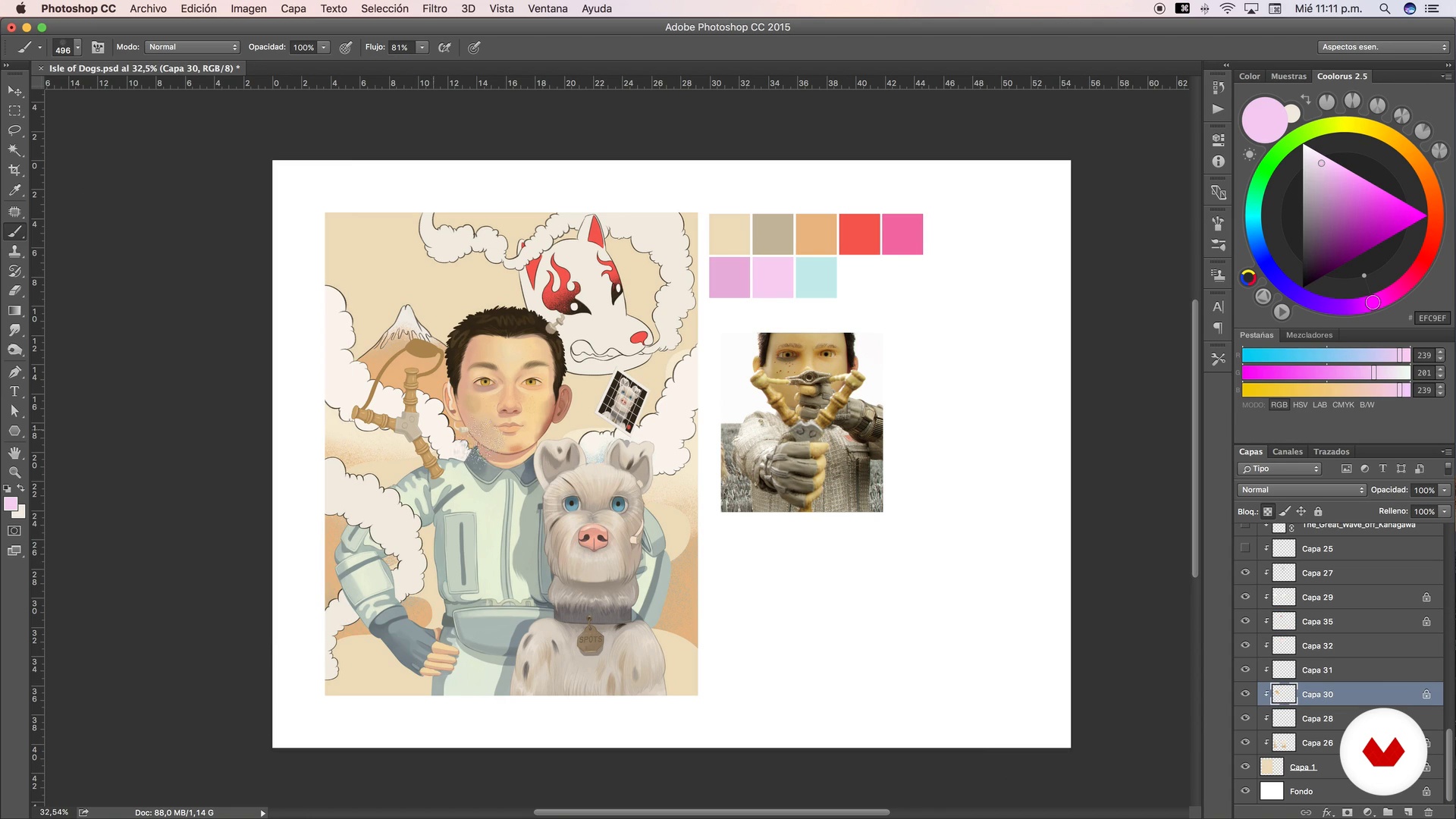Toggle Quick Mask mode icon
The height and width of the screenshot is (819, 1456).
click(14, 531)
